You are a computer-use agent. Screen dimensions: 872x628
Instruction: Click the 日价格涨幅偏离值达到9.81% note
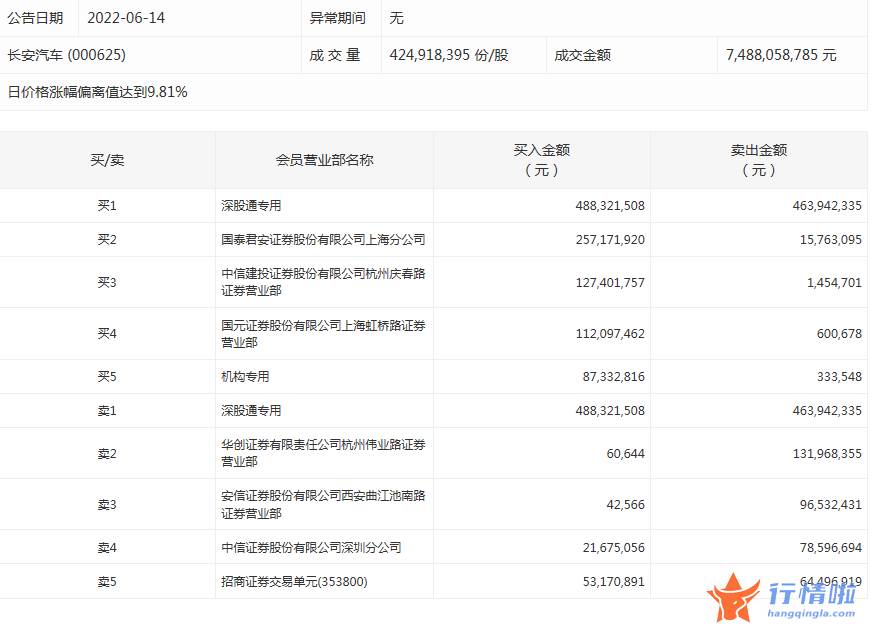[x=97, y=92]
